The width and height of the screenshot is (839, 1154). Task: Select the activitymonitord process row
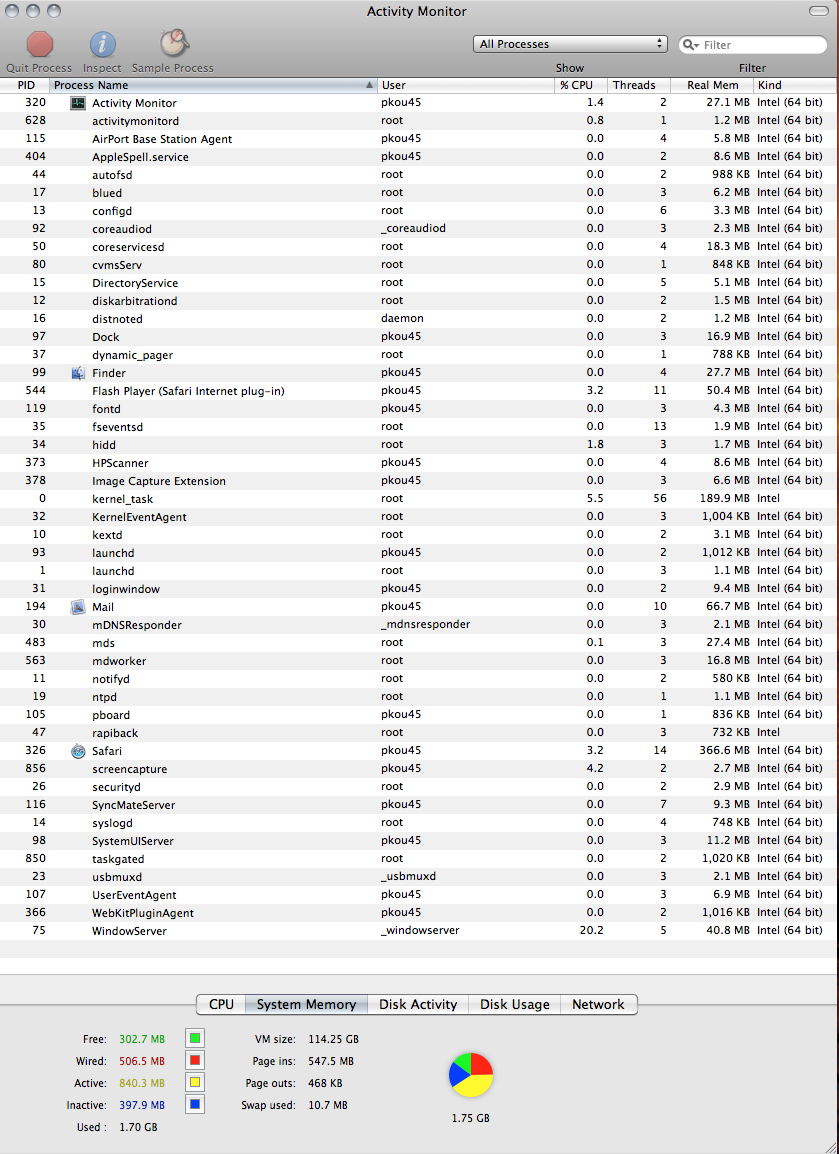pos(418,121)
